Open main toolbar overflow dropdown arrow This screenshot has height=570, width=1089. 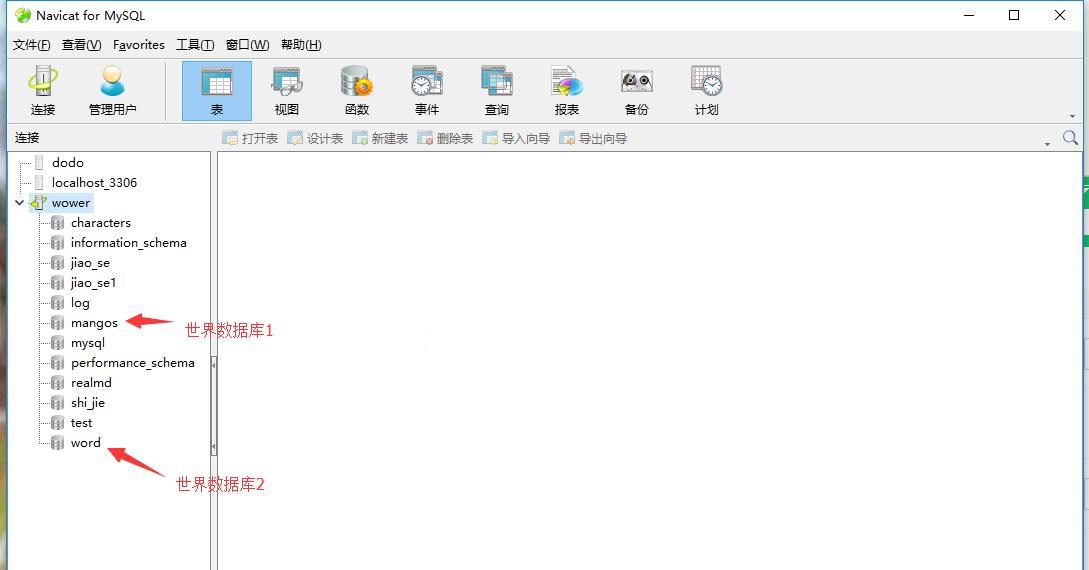click(x=1072, y=116)
